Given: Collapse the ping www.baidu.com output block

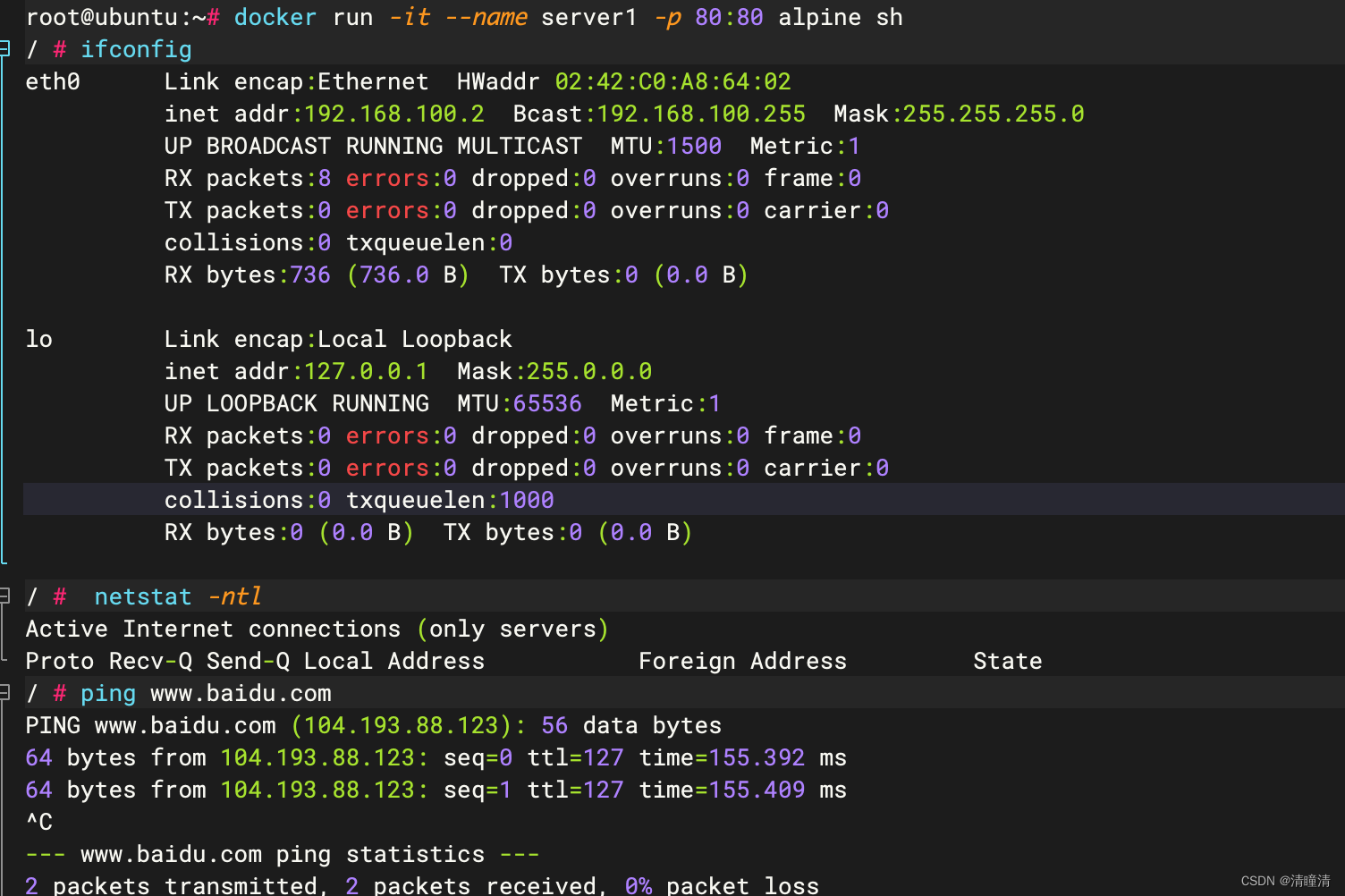Looking at the screenshot, I should coord(4,692).
